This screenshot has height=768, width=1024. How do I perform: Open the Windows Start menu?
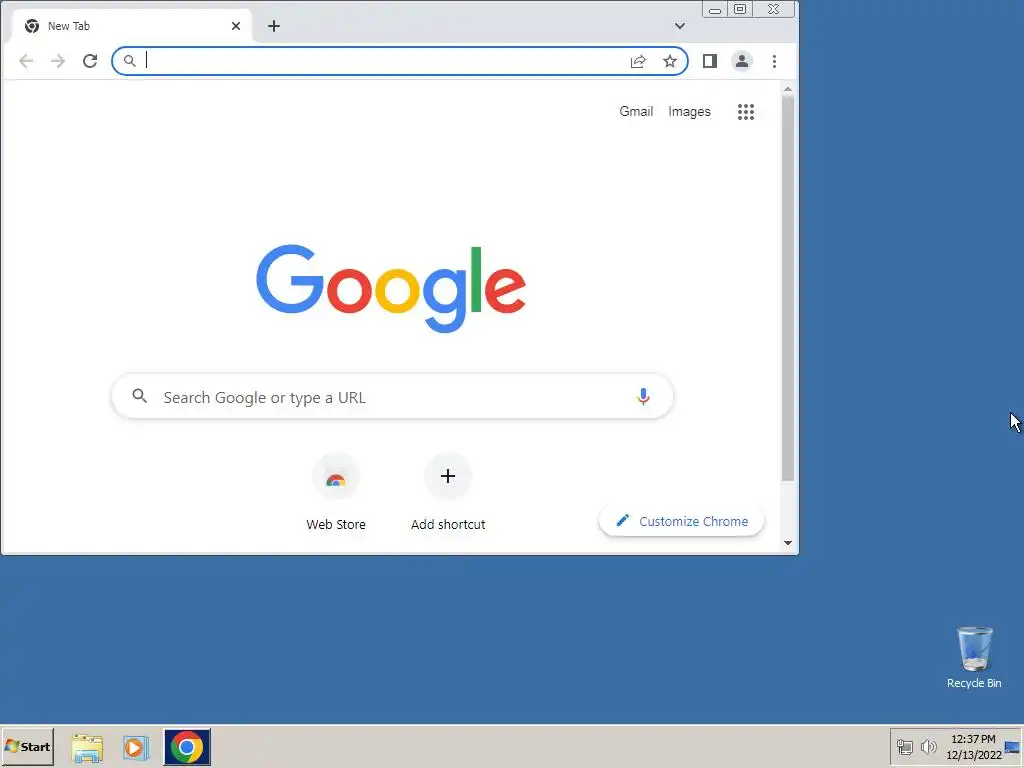click(x=27, y=746)
